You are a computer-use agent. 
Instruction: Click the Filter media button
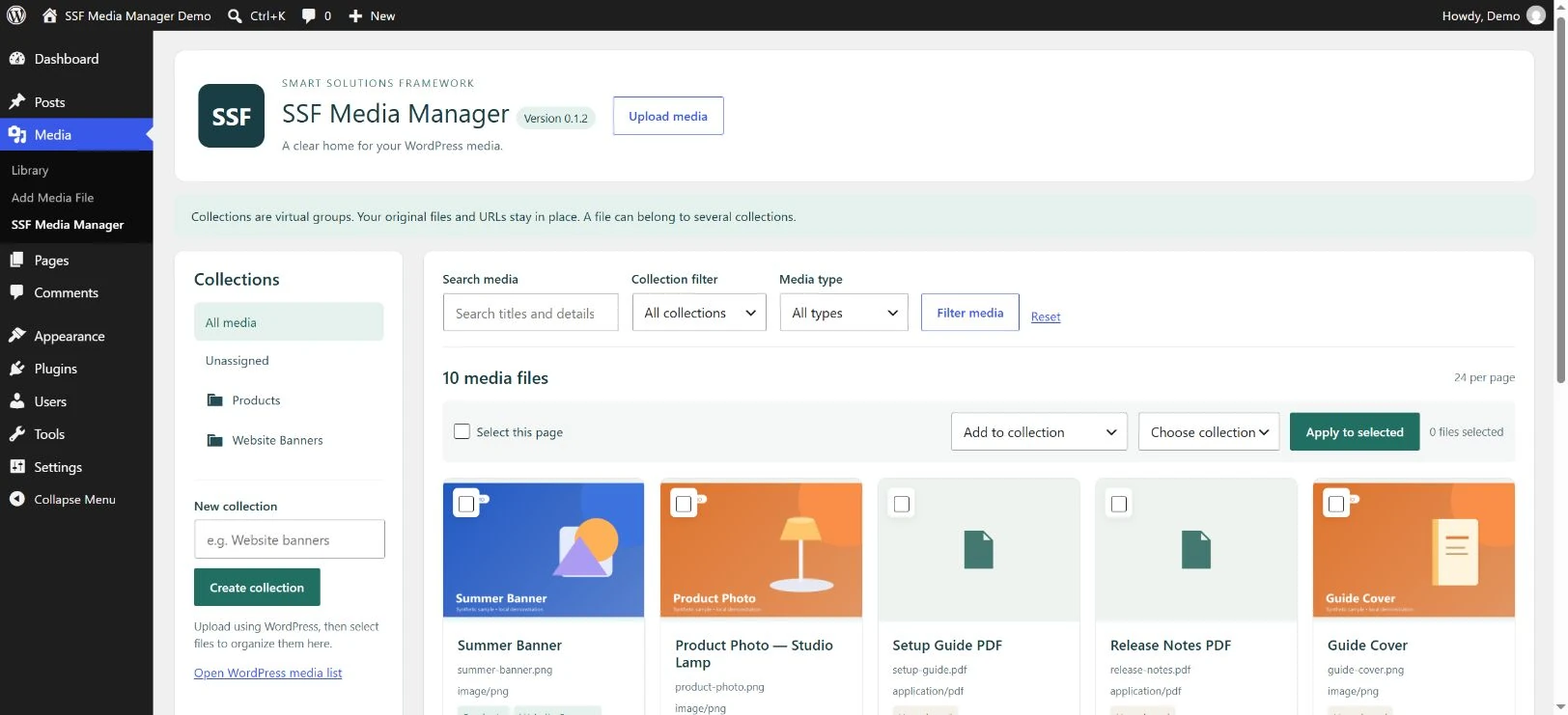tap(970, 313)
